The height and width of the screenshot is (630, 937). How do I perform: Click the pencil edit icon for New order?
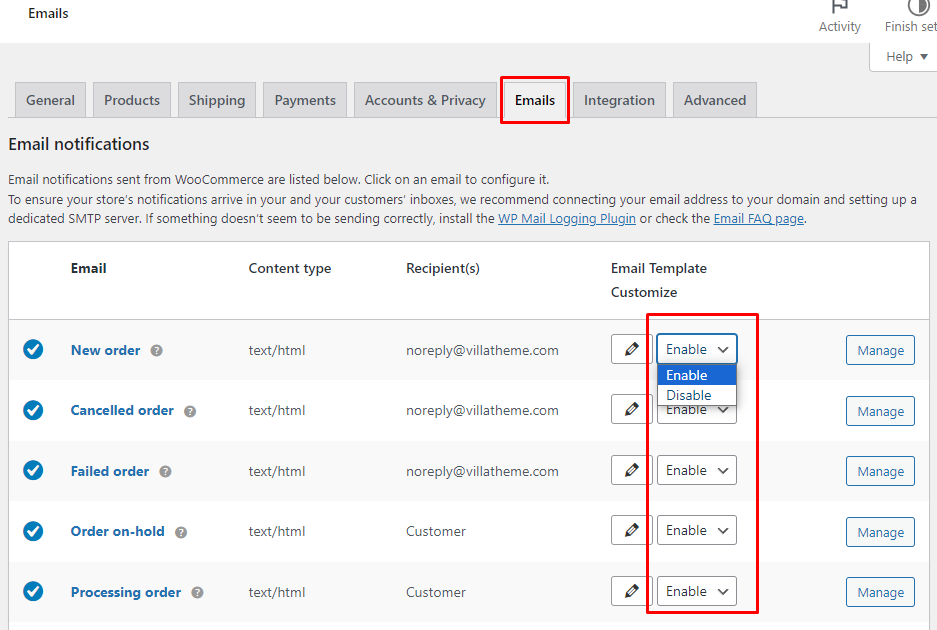coord(631,349)
